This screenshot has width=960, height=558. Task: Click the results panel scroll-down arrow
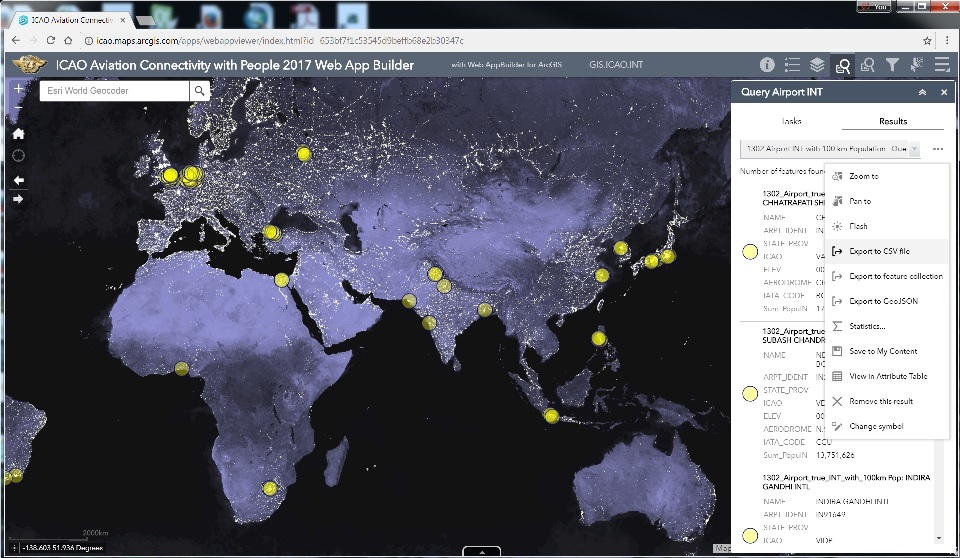point(939,538)
